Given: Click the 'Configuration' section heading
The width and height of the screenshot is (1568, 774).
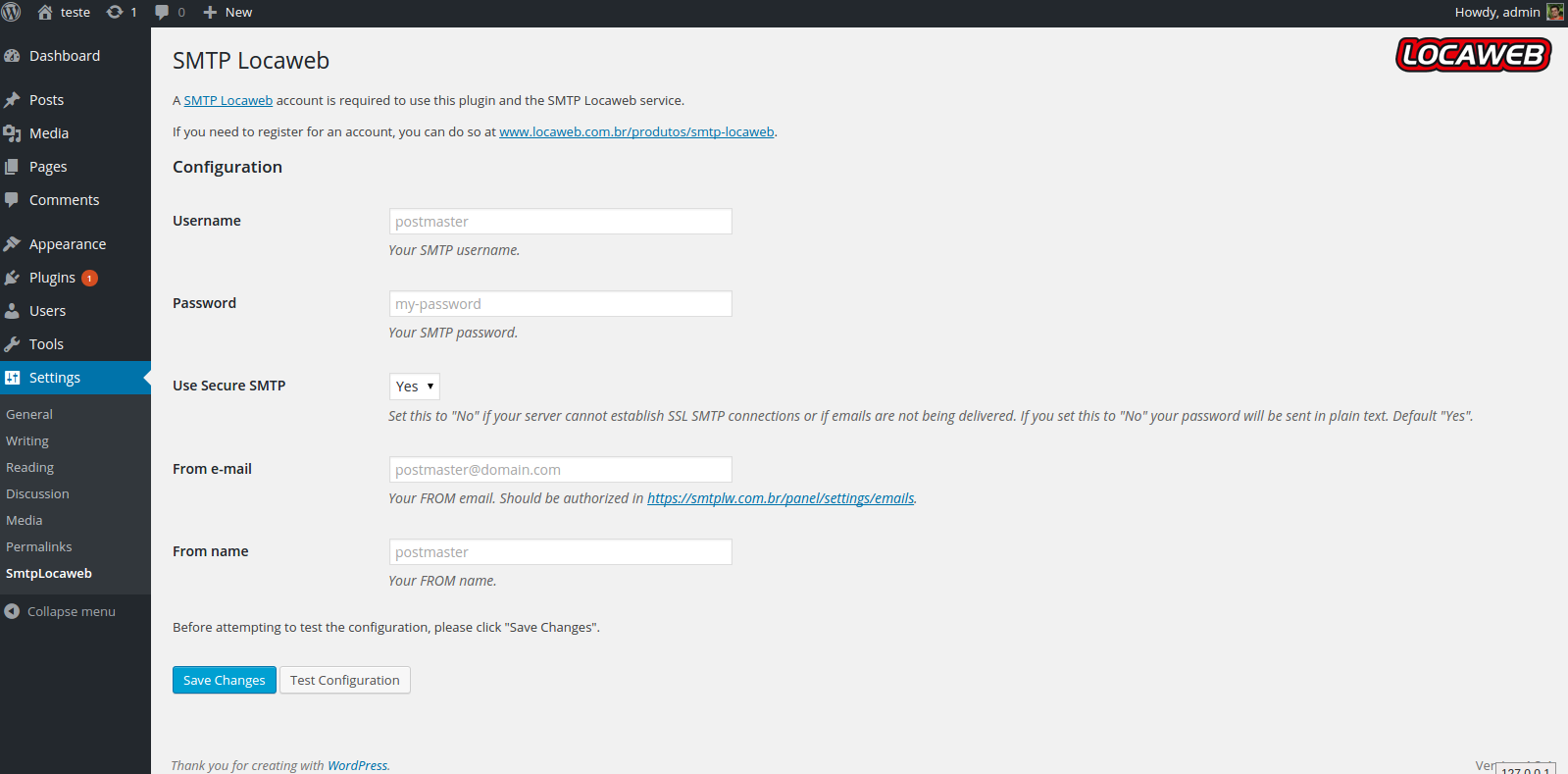Looking at the screenshot, I should tap(228, 167).
